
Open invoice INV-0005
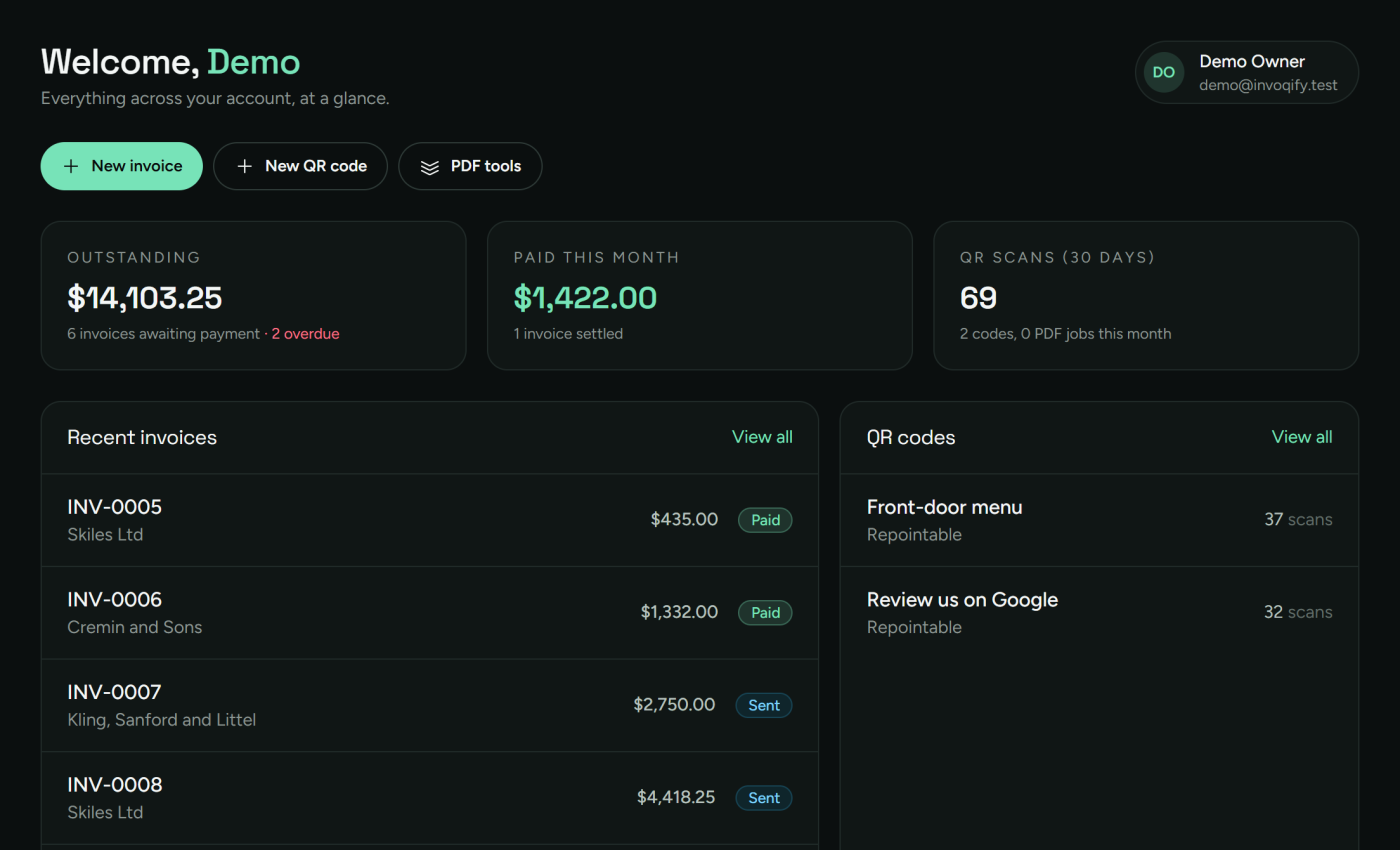point(430,520)
